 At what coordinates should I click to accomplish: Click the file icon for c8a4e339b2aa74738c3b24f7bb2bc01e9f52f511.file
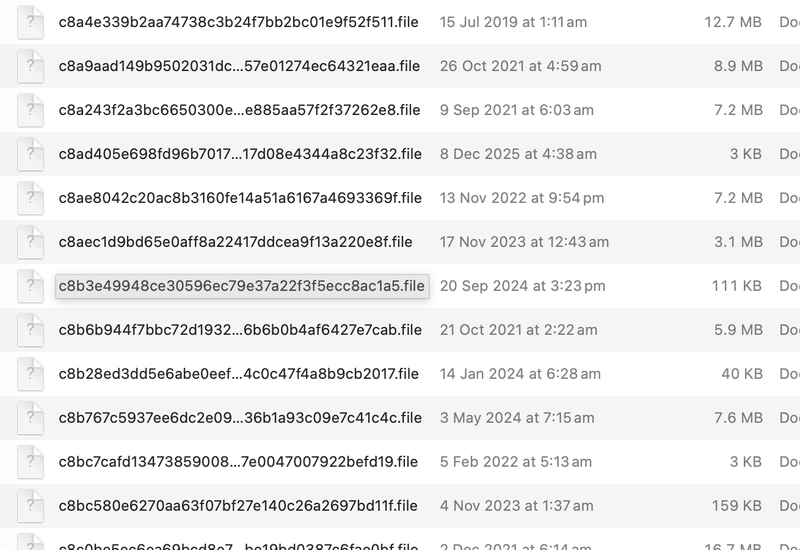(30, 22)
